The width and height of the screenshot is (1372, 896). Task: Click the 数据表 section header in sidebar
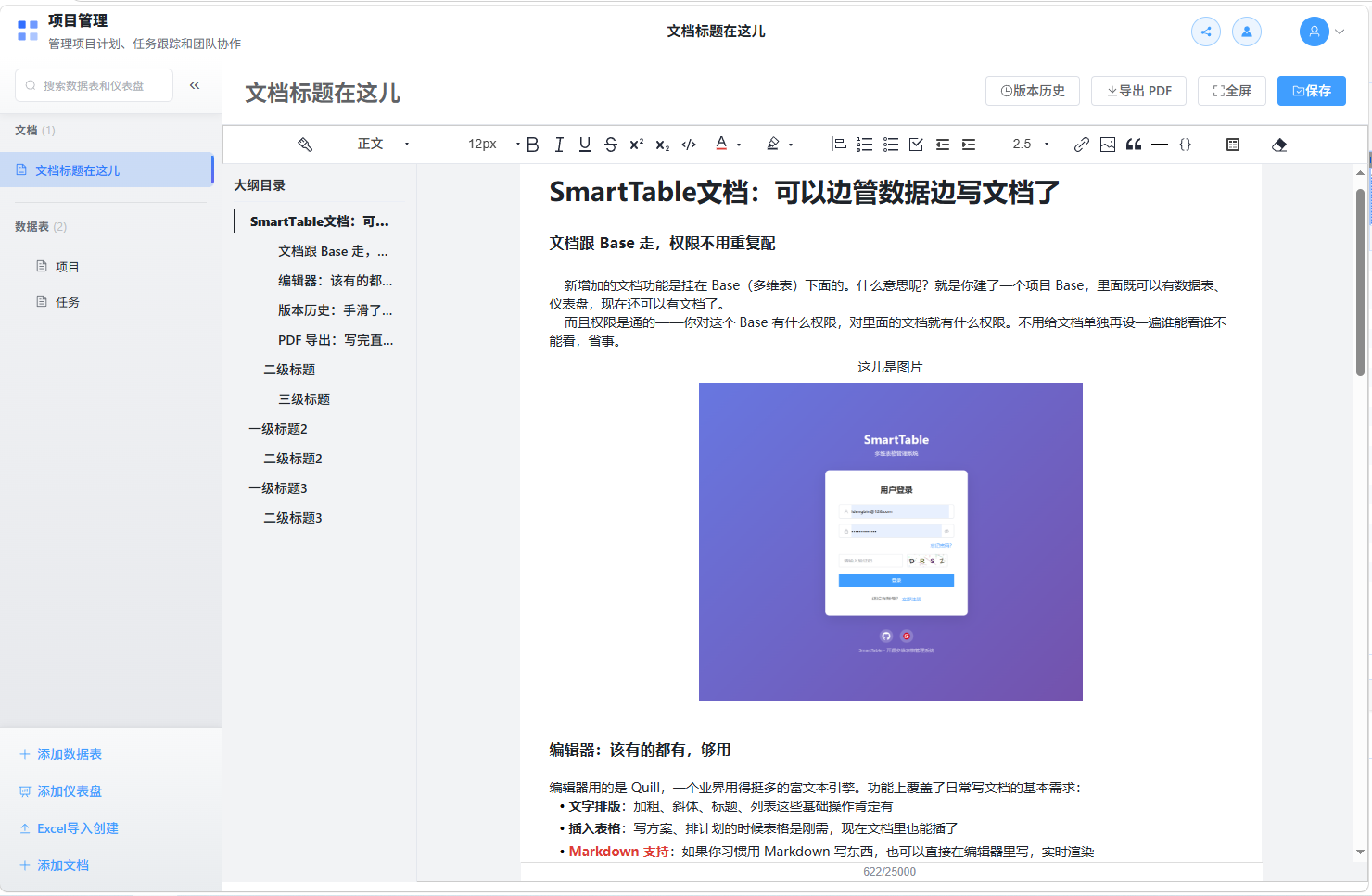41,227
